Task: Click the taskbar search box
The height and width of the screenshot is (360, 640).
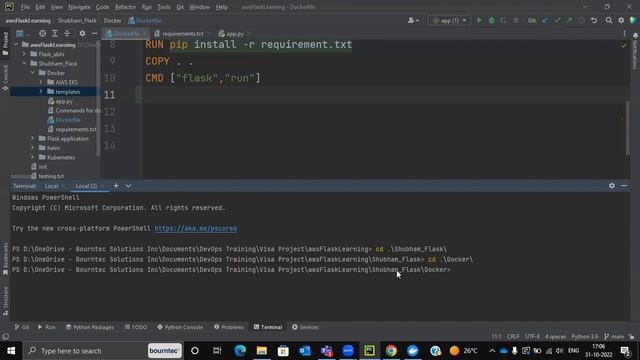Action: tap(103, 351)
